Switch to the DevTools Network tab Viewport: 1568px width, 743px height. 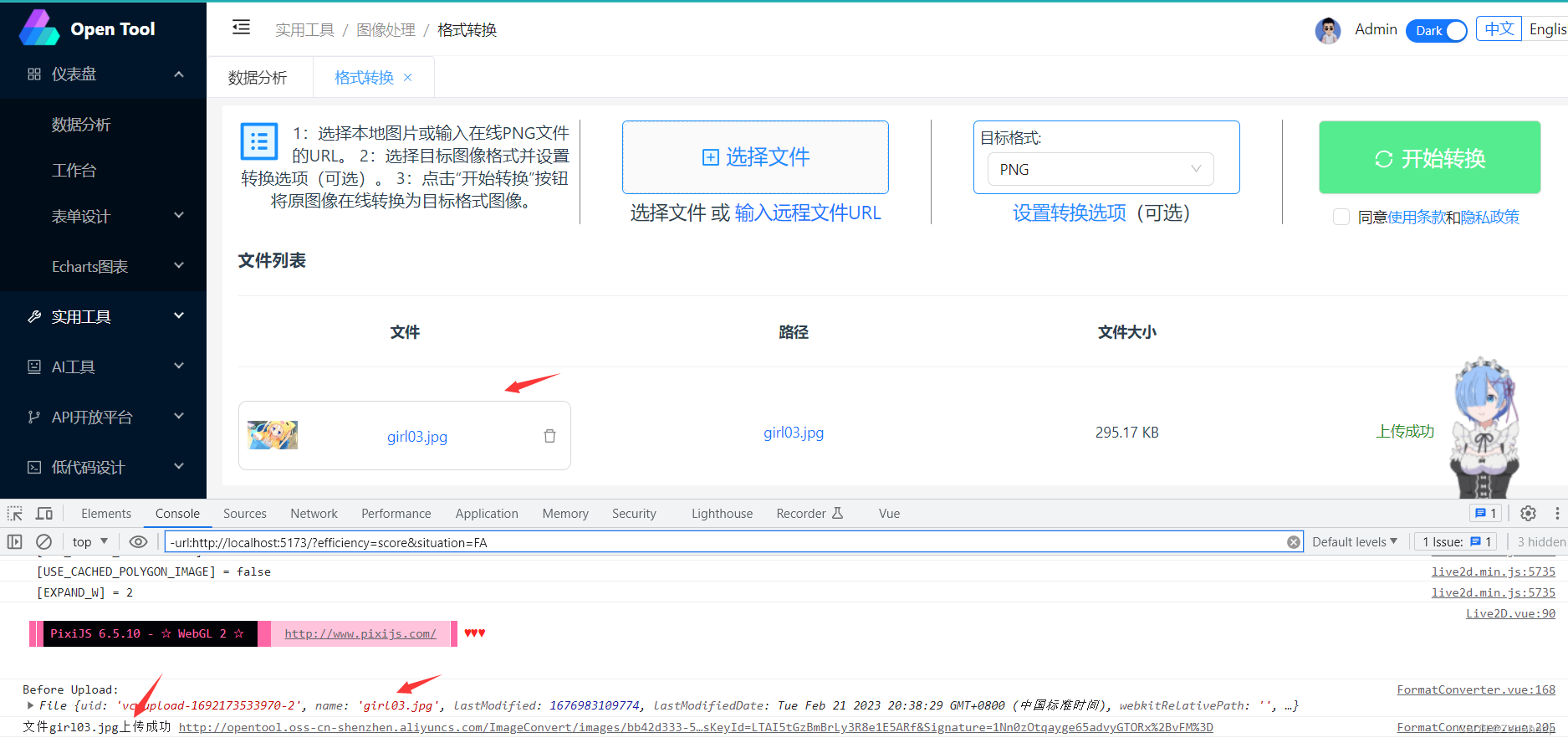[314, 513]
